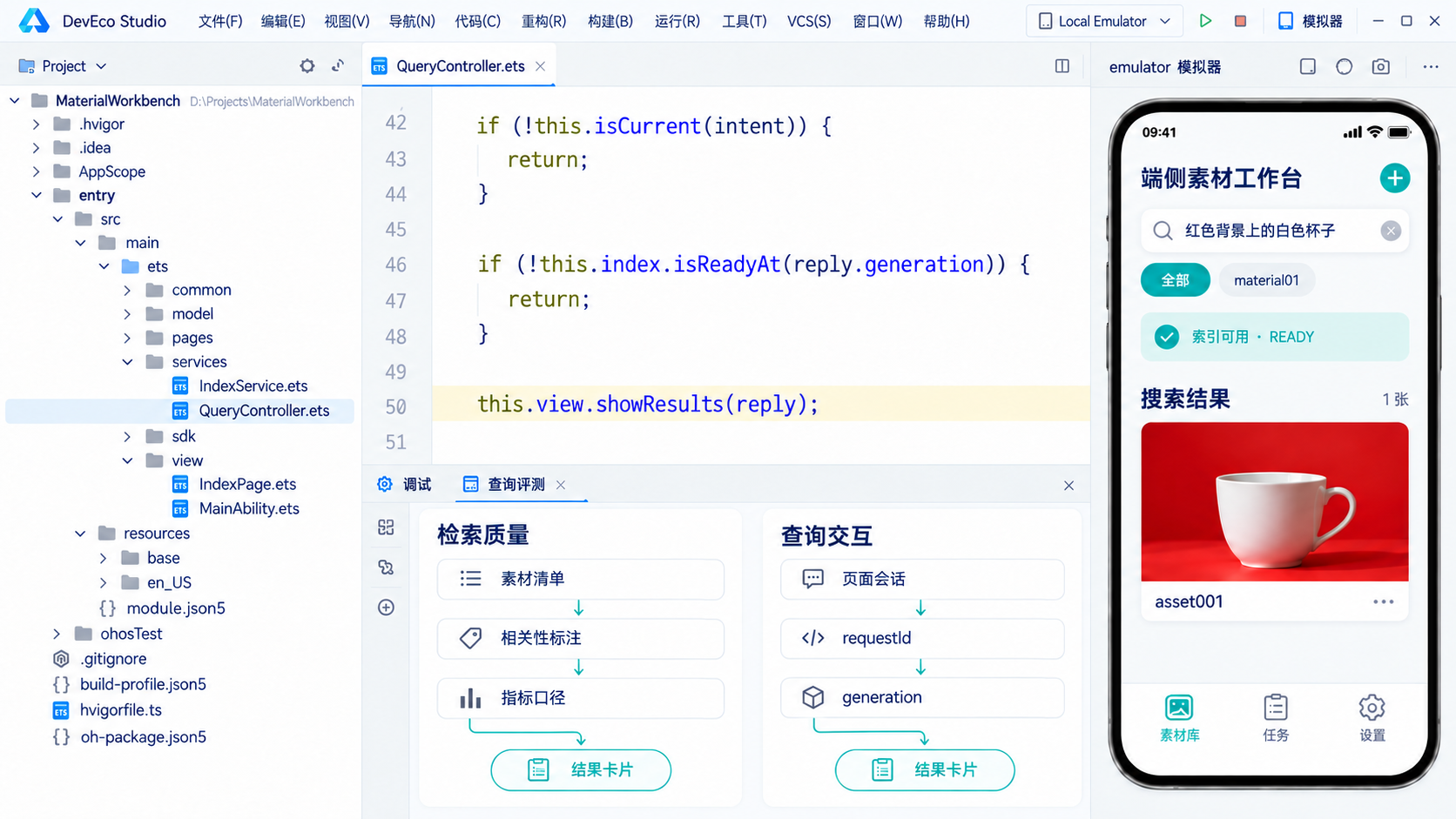Click emulator home circle icon
Viewport: 1456px width, 819px height.
(1345, 67)
